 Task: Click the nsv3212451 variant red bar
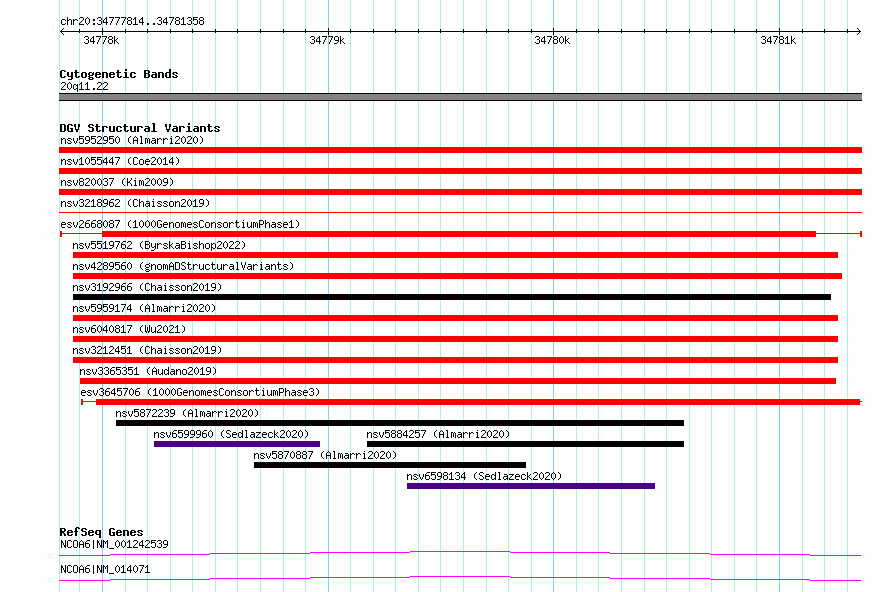pos(455,360)
